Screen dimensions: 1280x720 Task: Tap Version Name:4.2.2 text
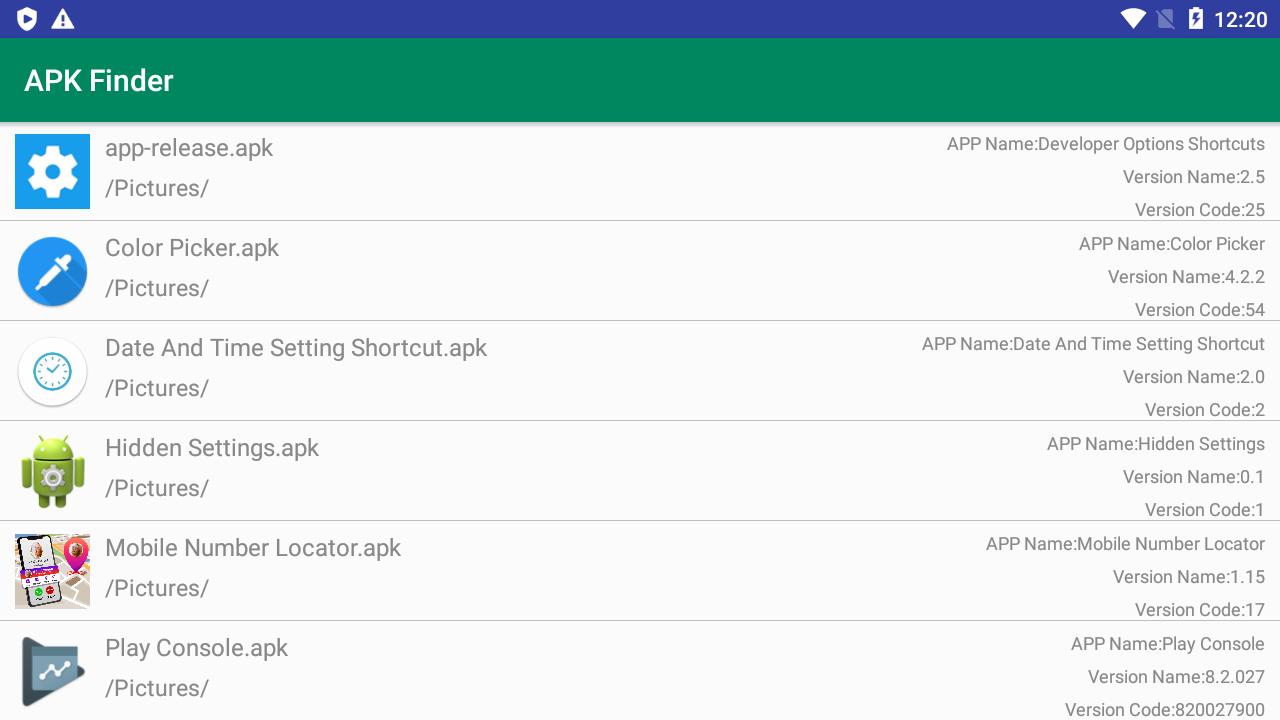pyautogui.click(x=1186, y=277)
